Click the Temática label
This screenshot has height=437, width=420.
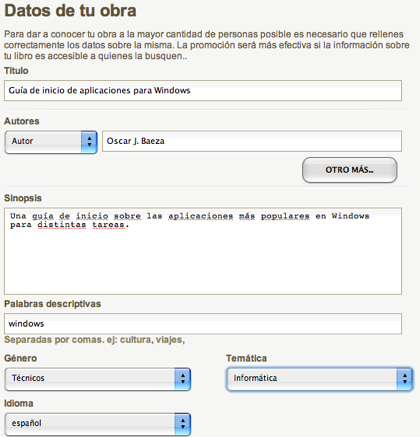246,358
